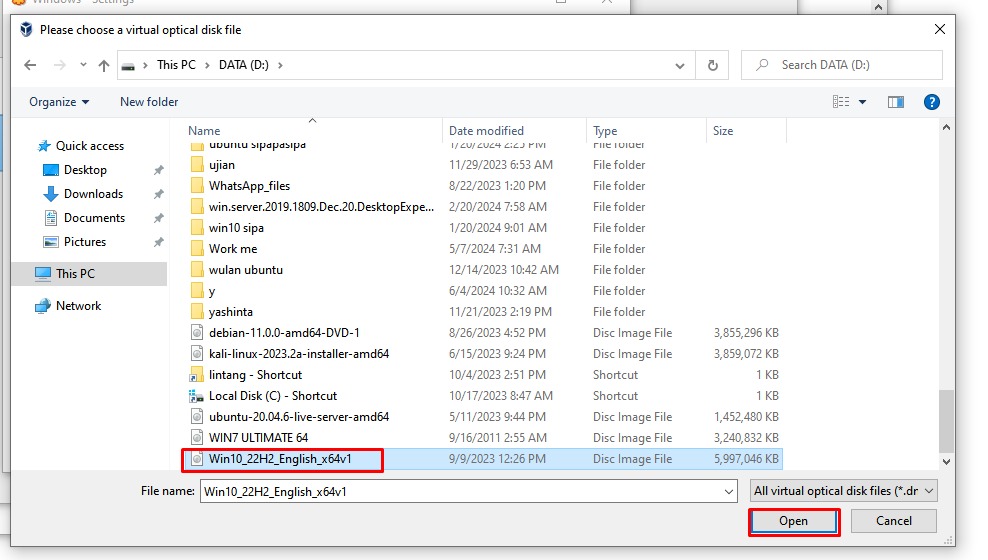The image size is (988, 560).
Task: Select 'Local Disk (C) - Shortcut' item
Action: tap(273, 396)
